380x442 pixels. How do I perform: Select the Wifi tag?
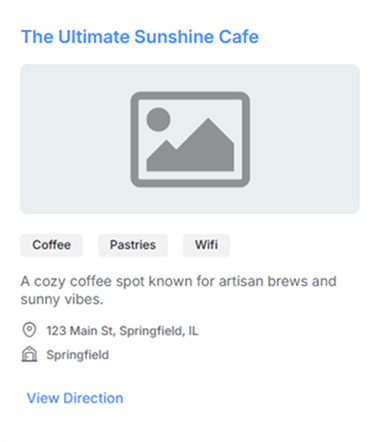pos(206,245)
